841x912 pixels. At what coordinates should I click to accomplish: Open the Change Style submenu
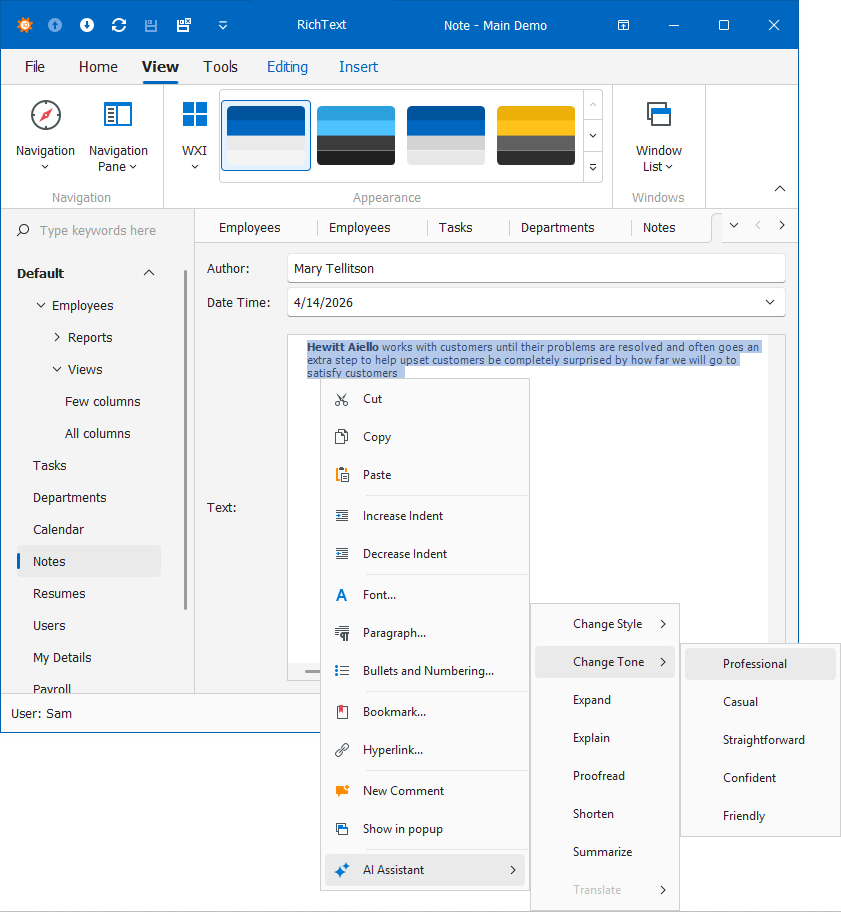pyautogui.click(x=605, y=624)
